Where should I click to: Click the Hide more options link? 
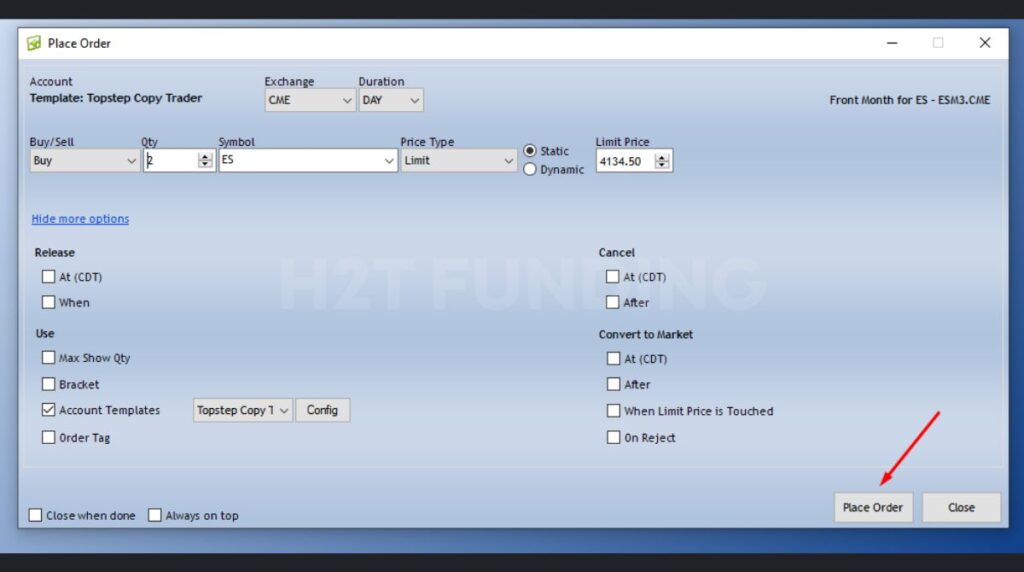point(80,219)
